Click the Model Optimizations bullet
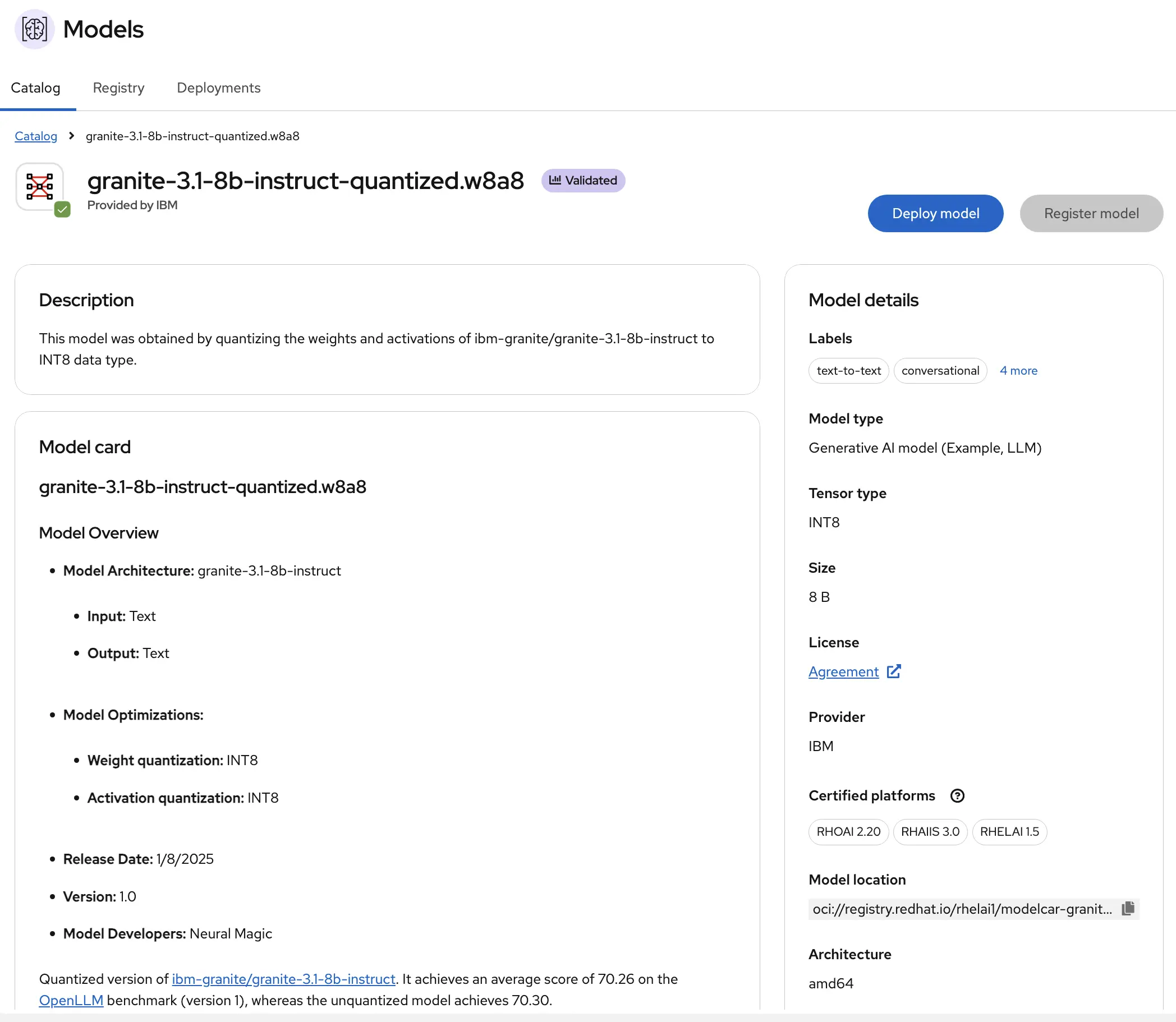1176x1022 pixels. 134,715
